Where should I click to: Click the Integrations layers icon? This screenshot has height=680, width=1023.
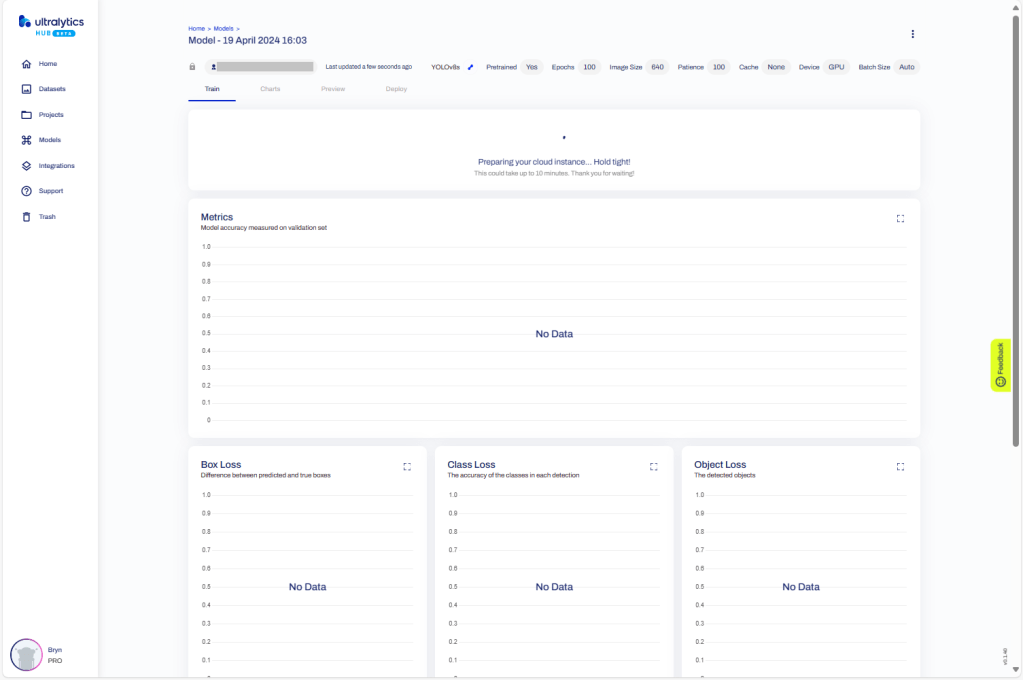coord(27,166)
